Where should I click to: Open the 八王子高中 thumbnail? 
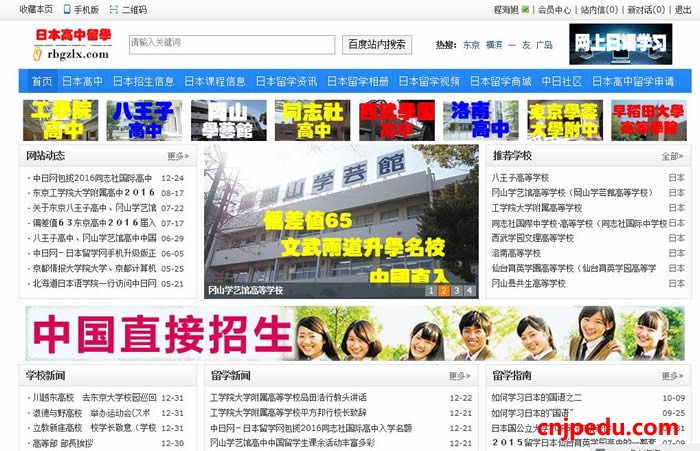(x=145, y=121)
